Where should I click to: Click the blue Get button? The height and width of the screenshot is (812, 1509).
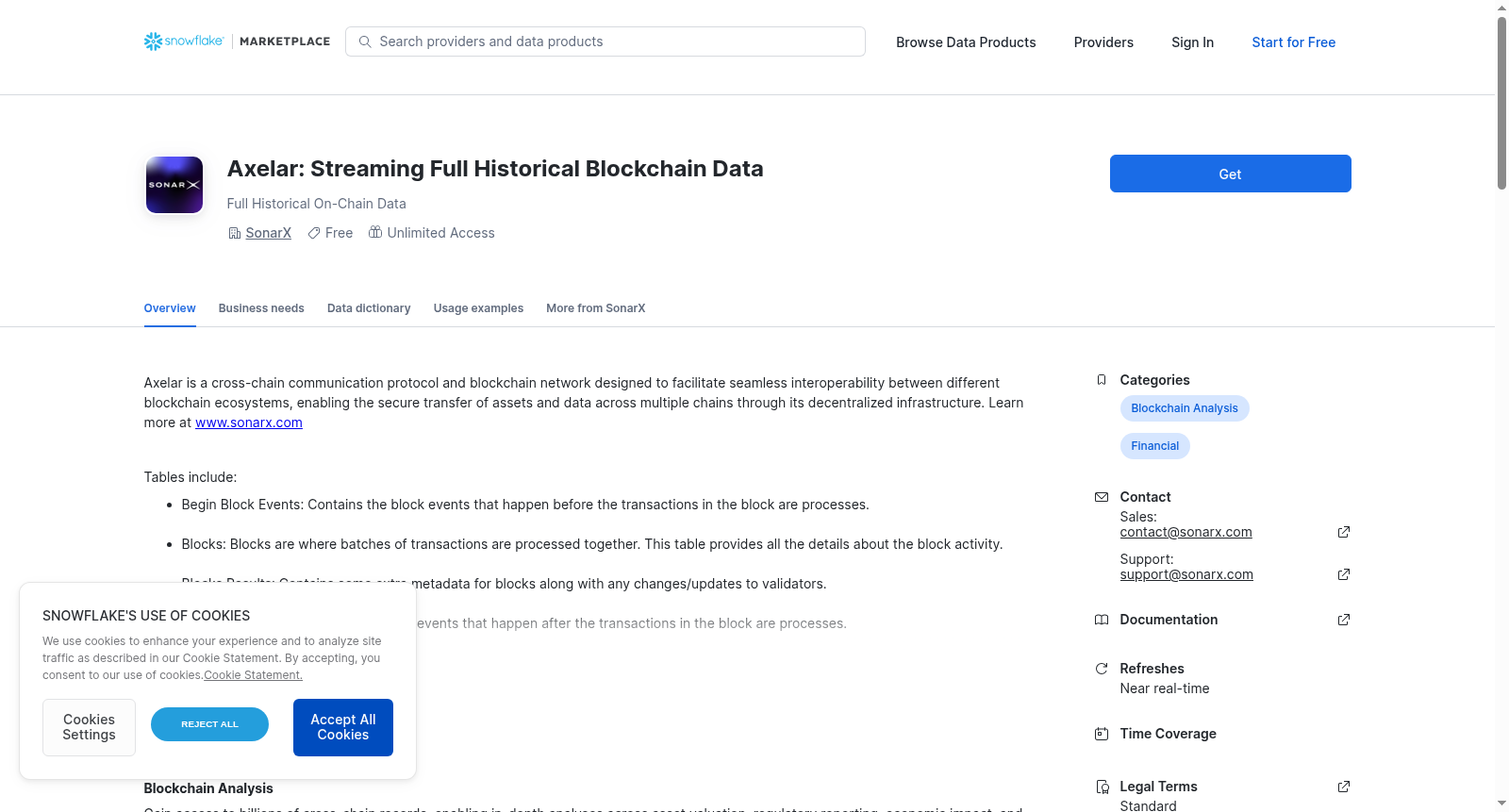pos(1230,174)
